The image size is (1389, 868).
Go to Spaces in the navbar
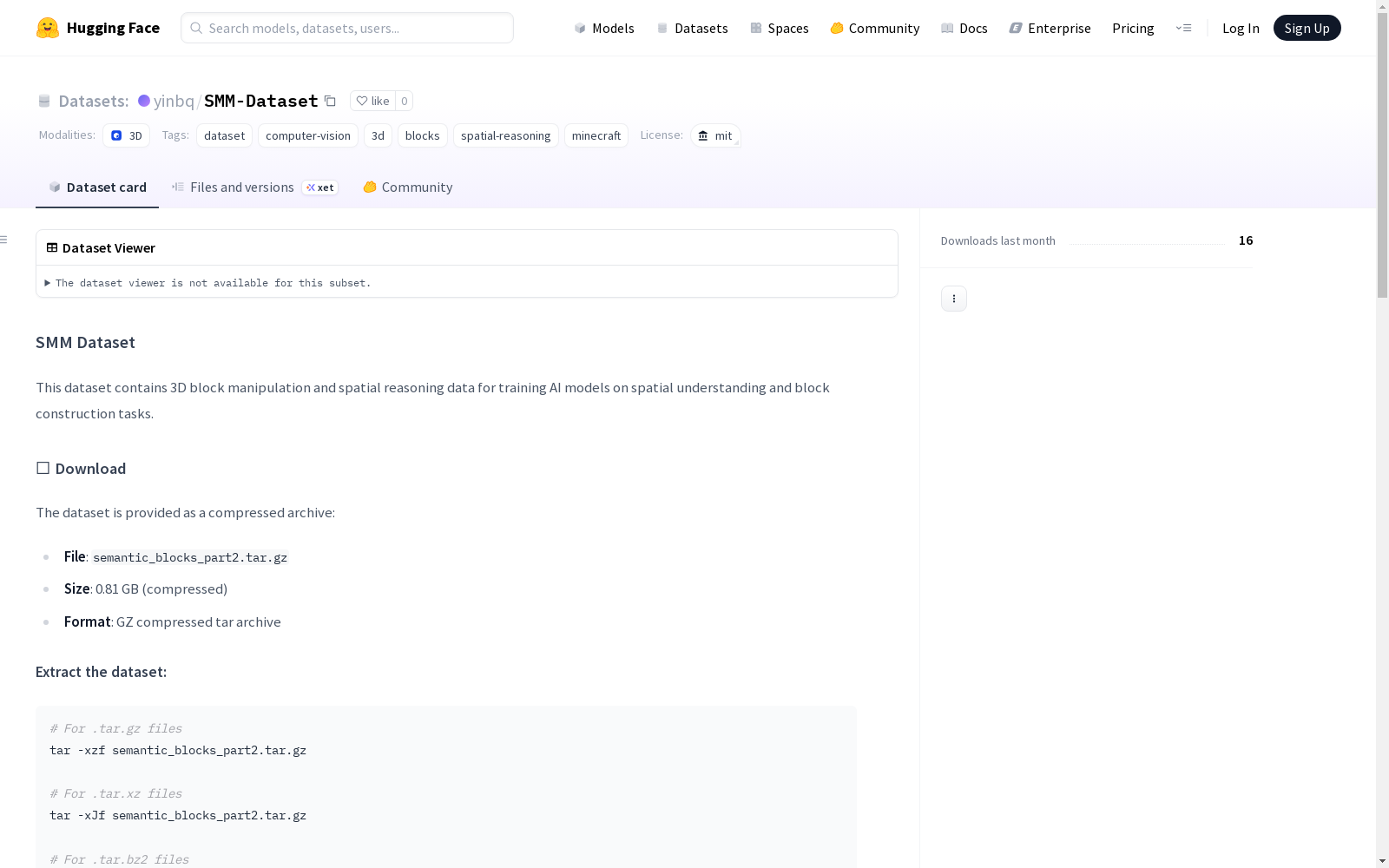coord(780,28)
